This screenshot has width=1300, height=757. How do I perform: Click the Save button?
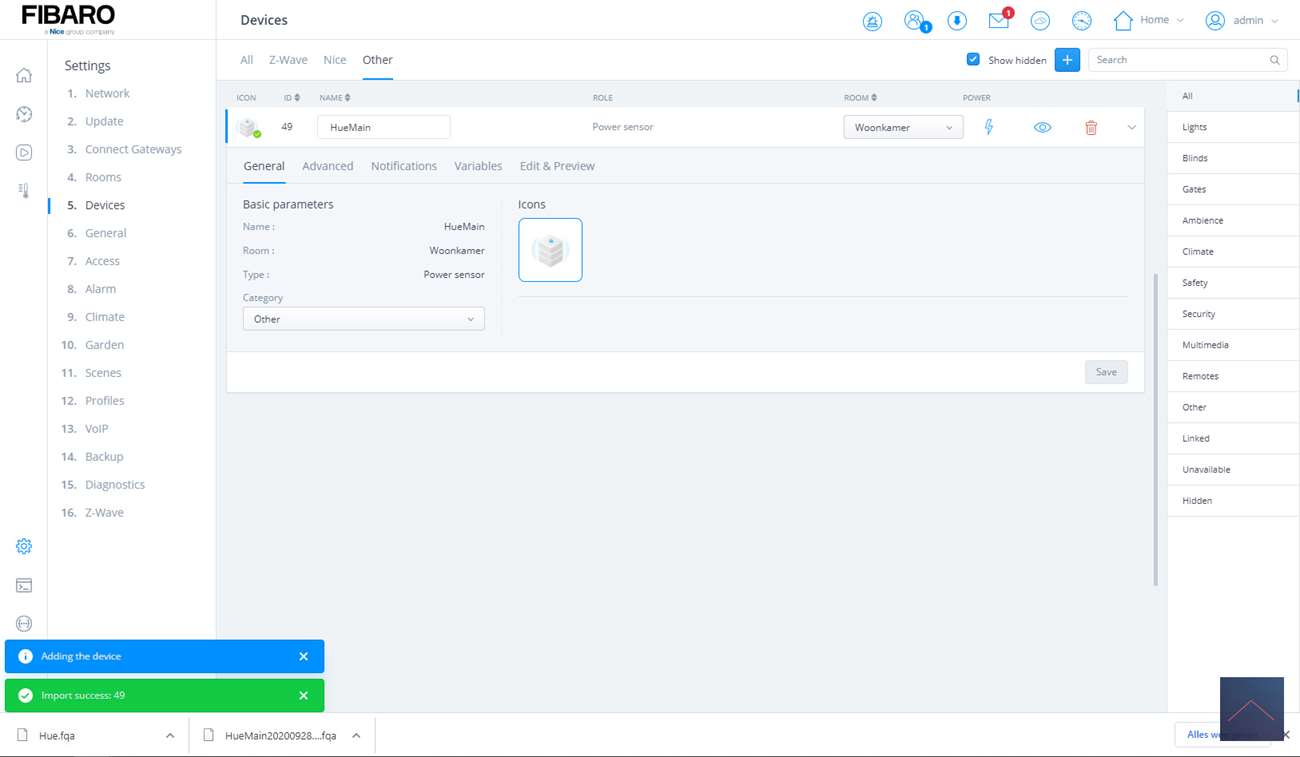1106,372
